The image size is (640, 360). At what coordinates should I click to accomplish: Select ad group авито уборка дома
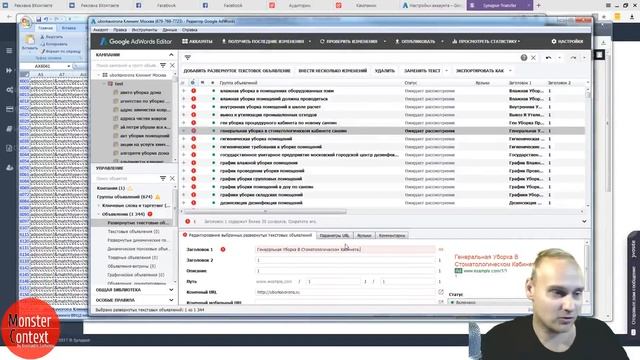(140, 92)
